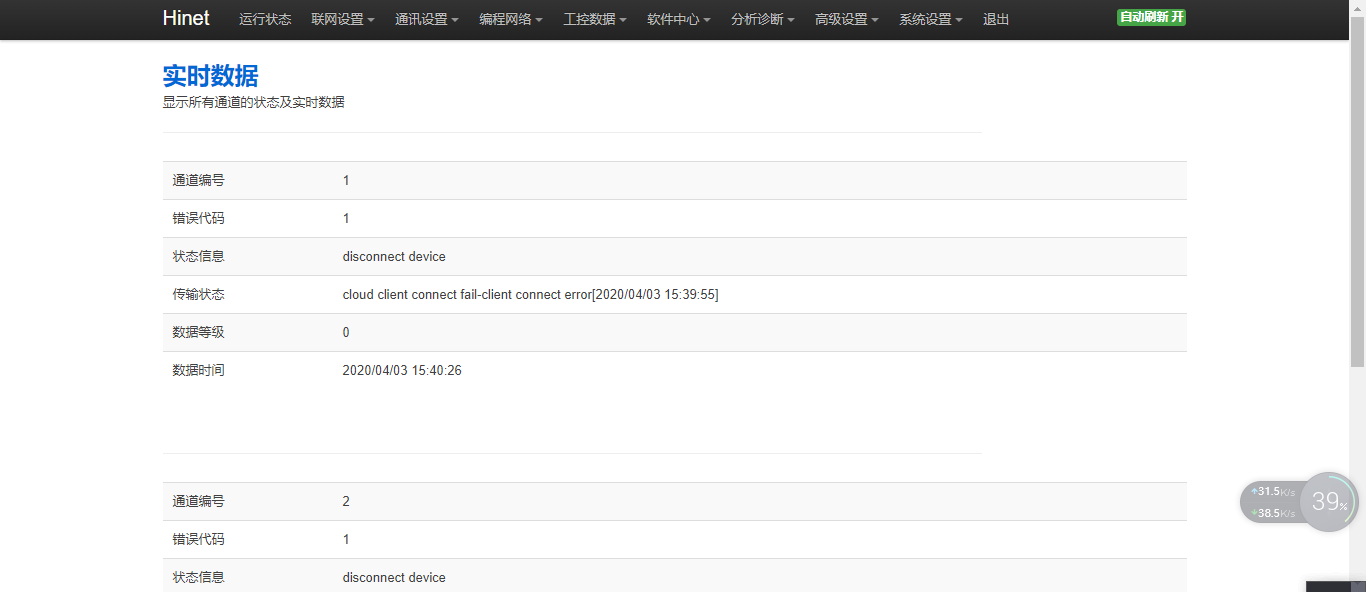
Task: Click the page's vertical scrollbar
Action: [x=1358, y=200]
